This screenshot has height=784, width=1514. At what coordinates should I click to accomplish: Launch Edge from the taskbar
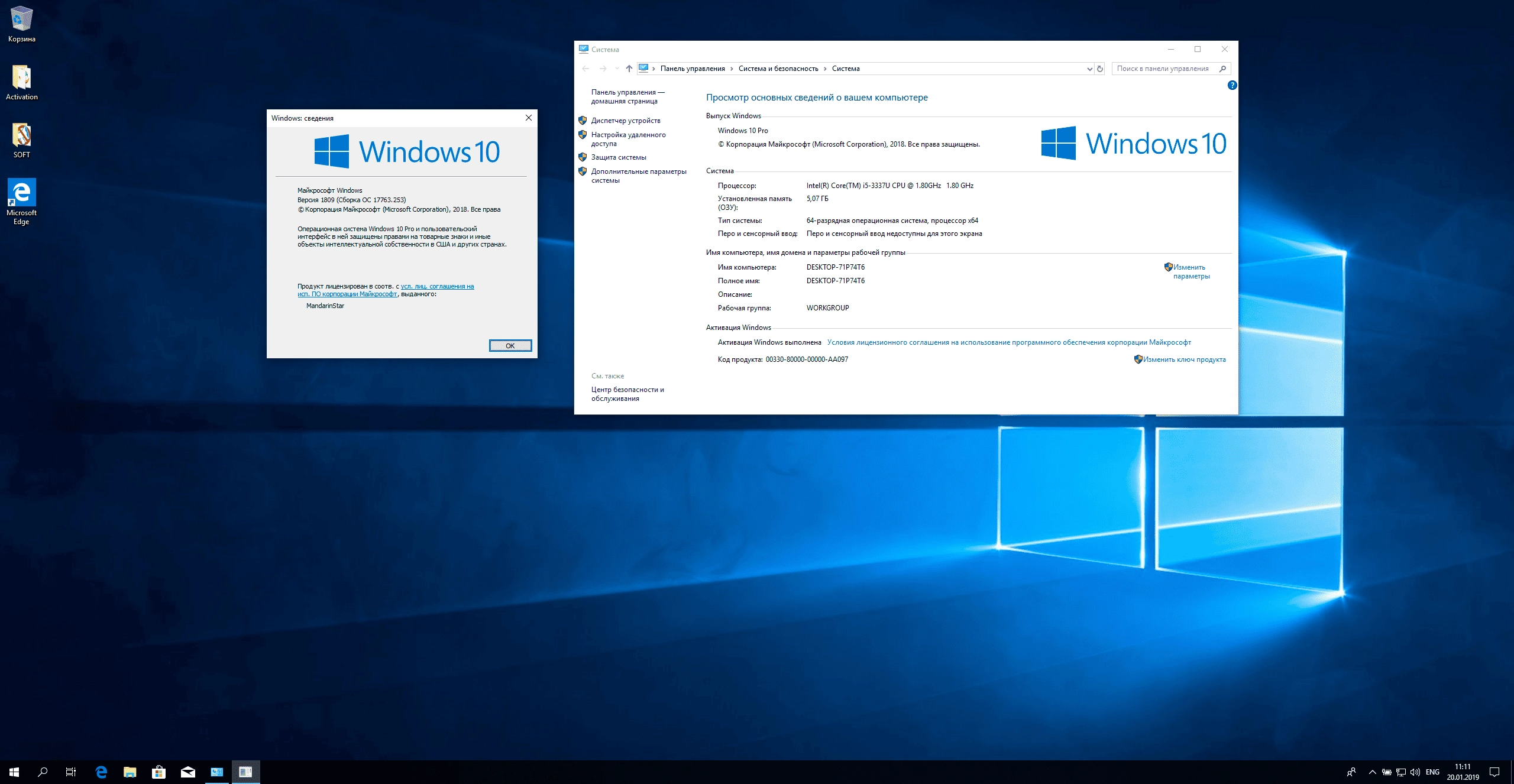[x=101, y=772]
